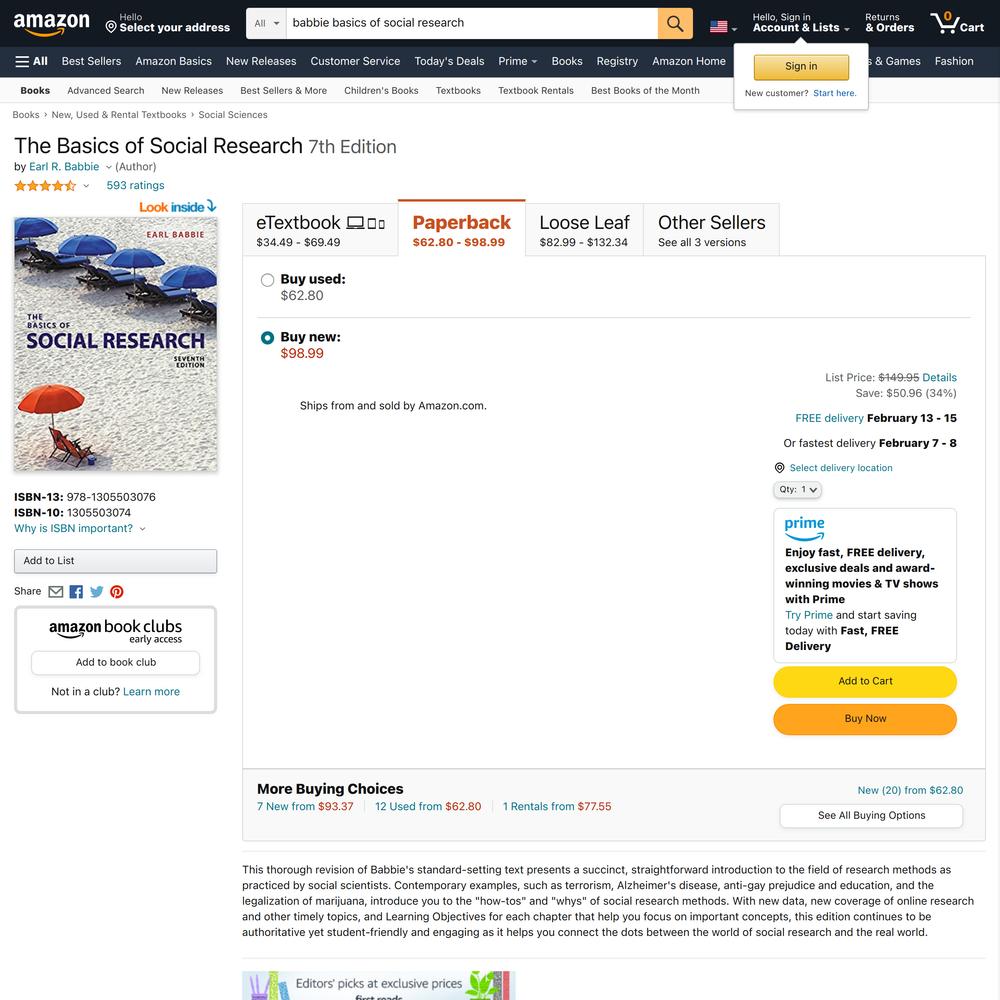
Task: Select the Buy used radio option
Action: pyautogui.click(x=267, y=280)
